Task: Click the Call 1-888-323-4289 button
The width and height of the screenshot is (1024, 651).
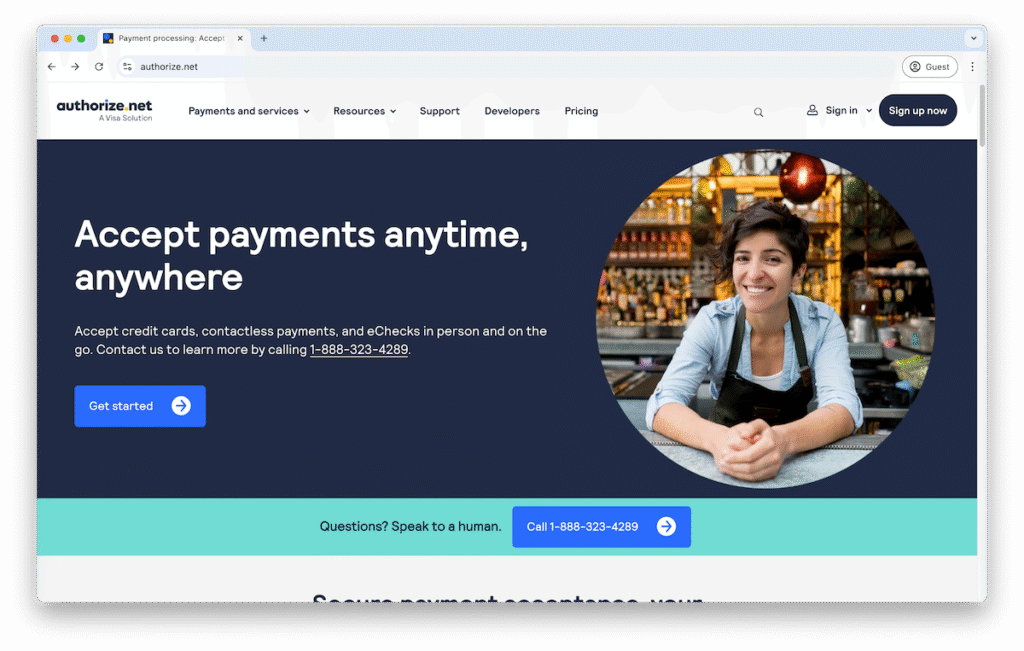Action: pos(601,527)
